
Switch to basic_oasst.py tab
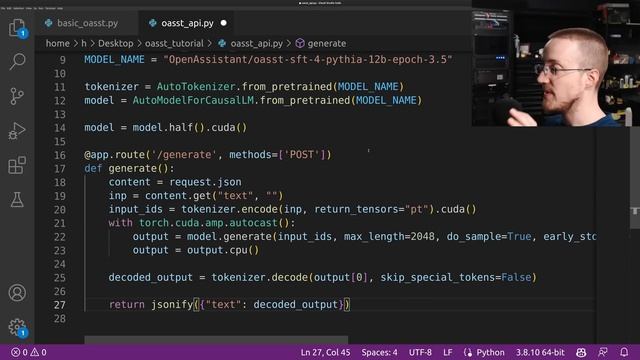click(87, 23)
